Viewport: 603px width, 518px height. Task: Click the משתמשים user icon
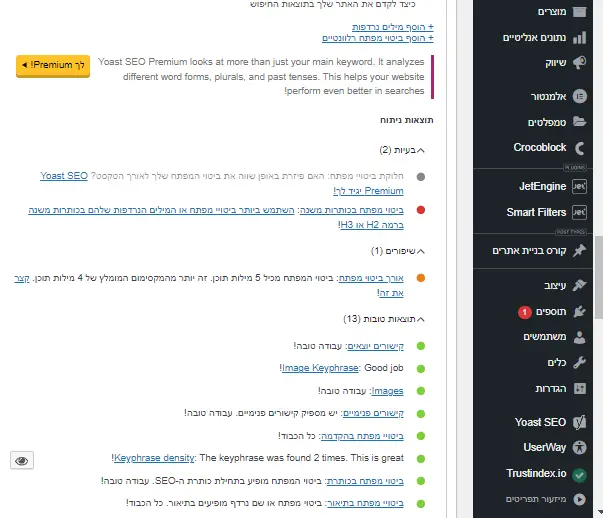tap(580, 337)
